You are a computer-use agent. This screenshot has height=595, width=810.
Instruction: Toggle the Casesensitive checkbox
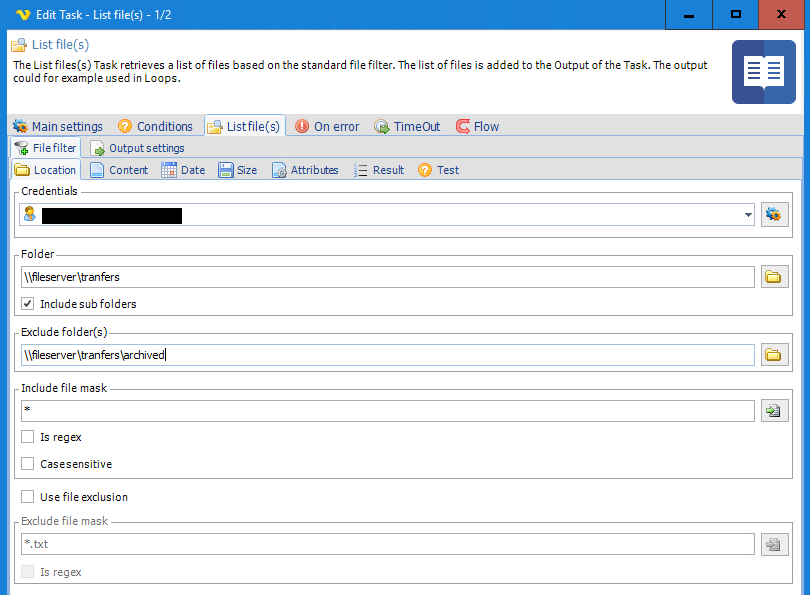click(x=28, y=464)
